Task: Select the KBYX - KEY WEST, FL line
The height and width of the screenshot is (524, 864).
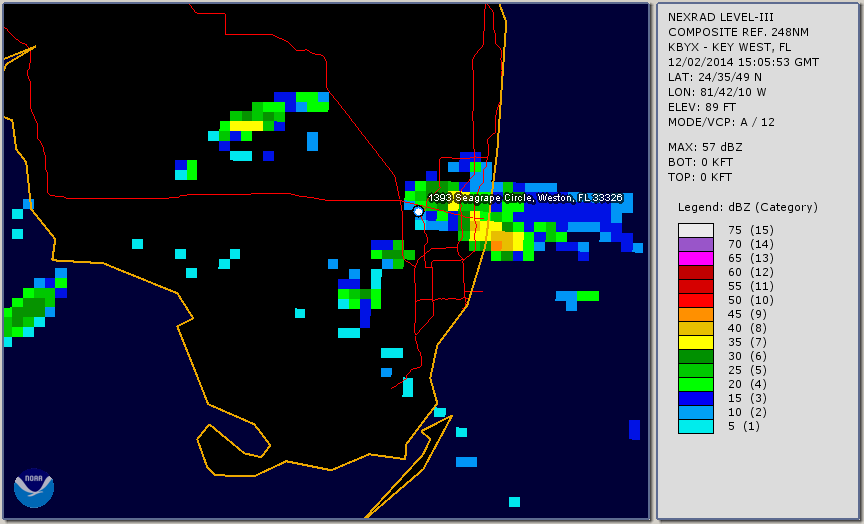Action: 730,47
